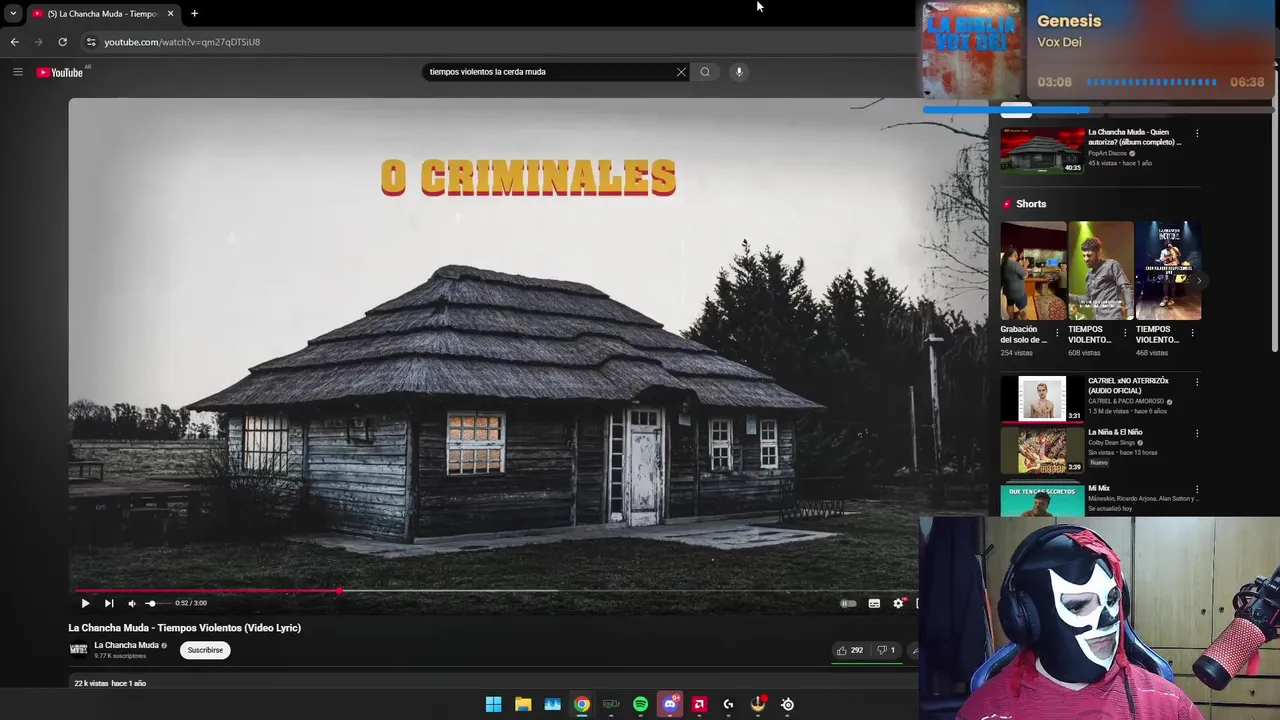View site information icon in address bar
This screenshot has width=1280, height=720.
[x=91, y=42]
